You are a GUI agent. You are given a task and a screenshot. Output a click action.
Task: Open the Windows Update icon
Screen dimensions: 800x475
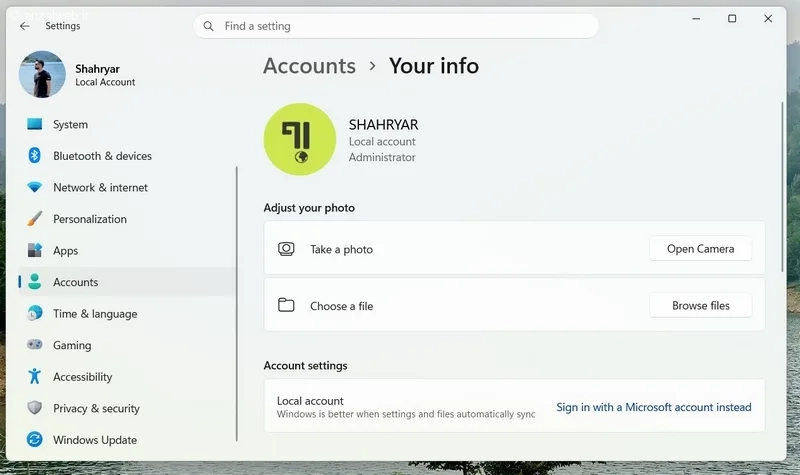tap(35, 439)
